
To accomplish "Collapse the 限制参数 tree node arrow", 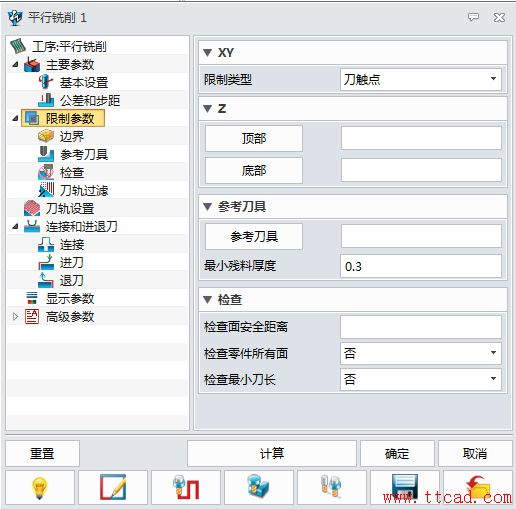I will [15, 118].
